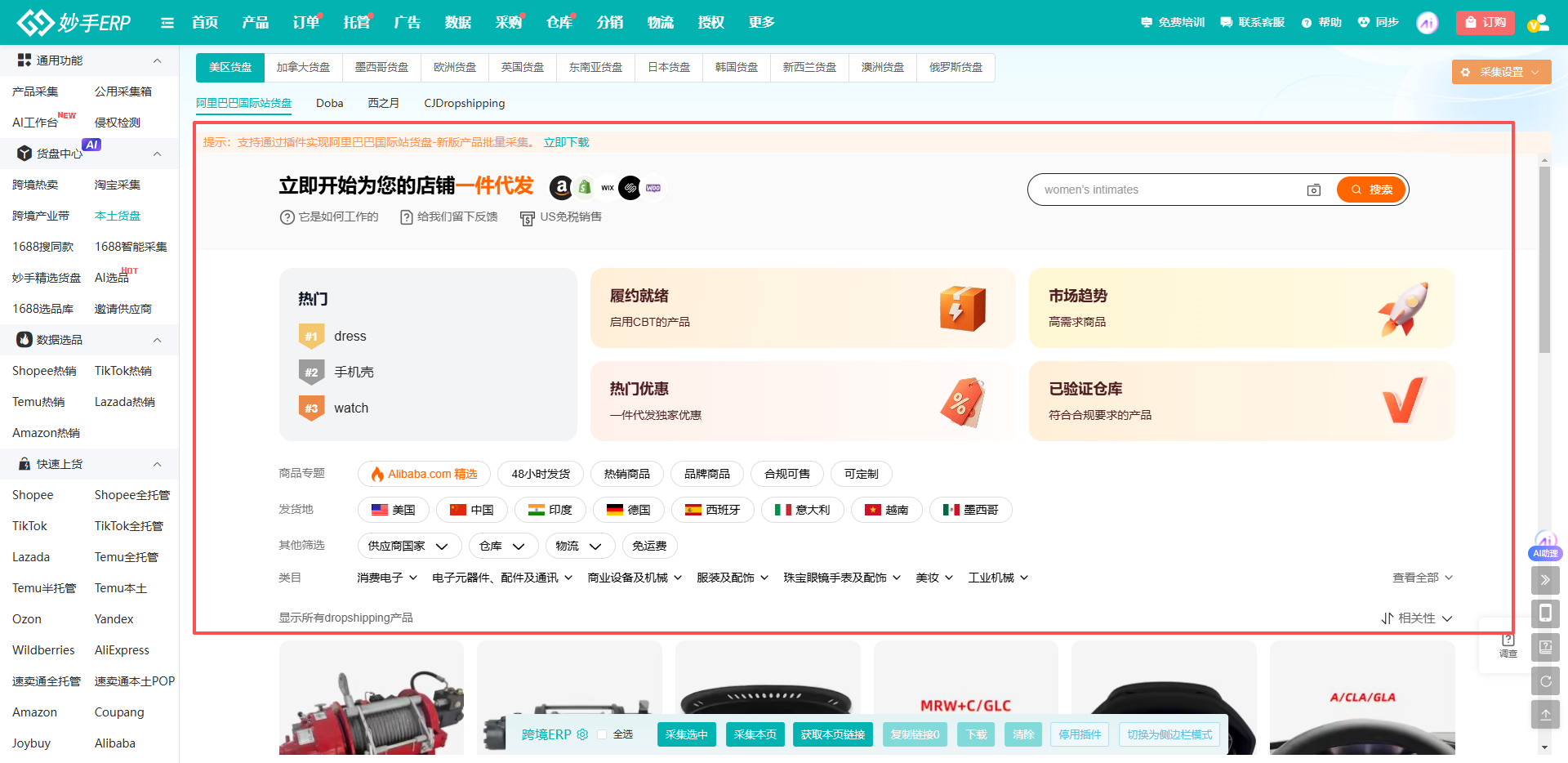Click the AI助理 floating assistant icon
This screenshot has width=1568, height=763.
1545,546
